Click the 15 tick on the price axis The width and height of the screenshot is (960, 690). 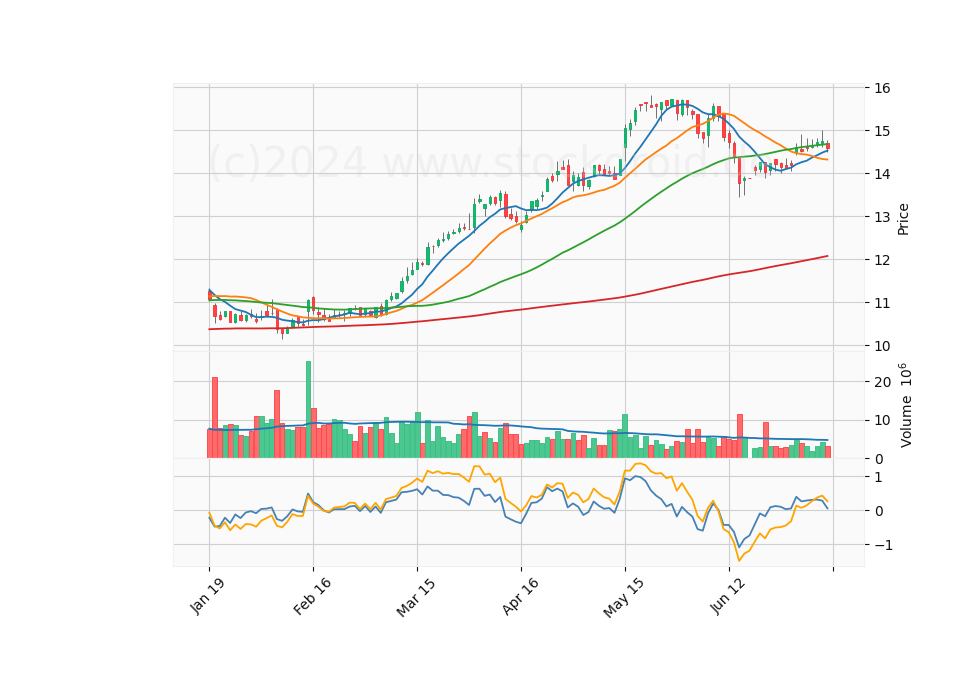882,131
